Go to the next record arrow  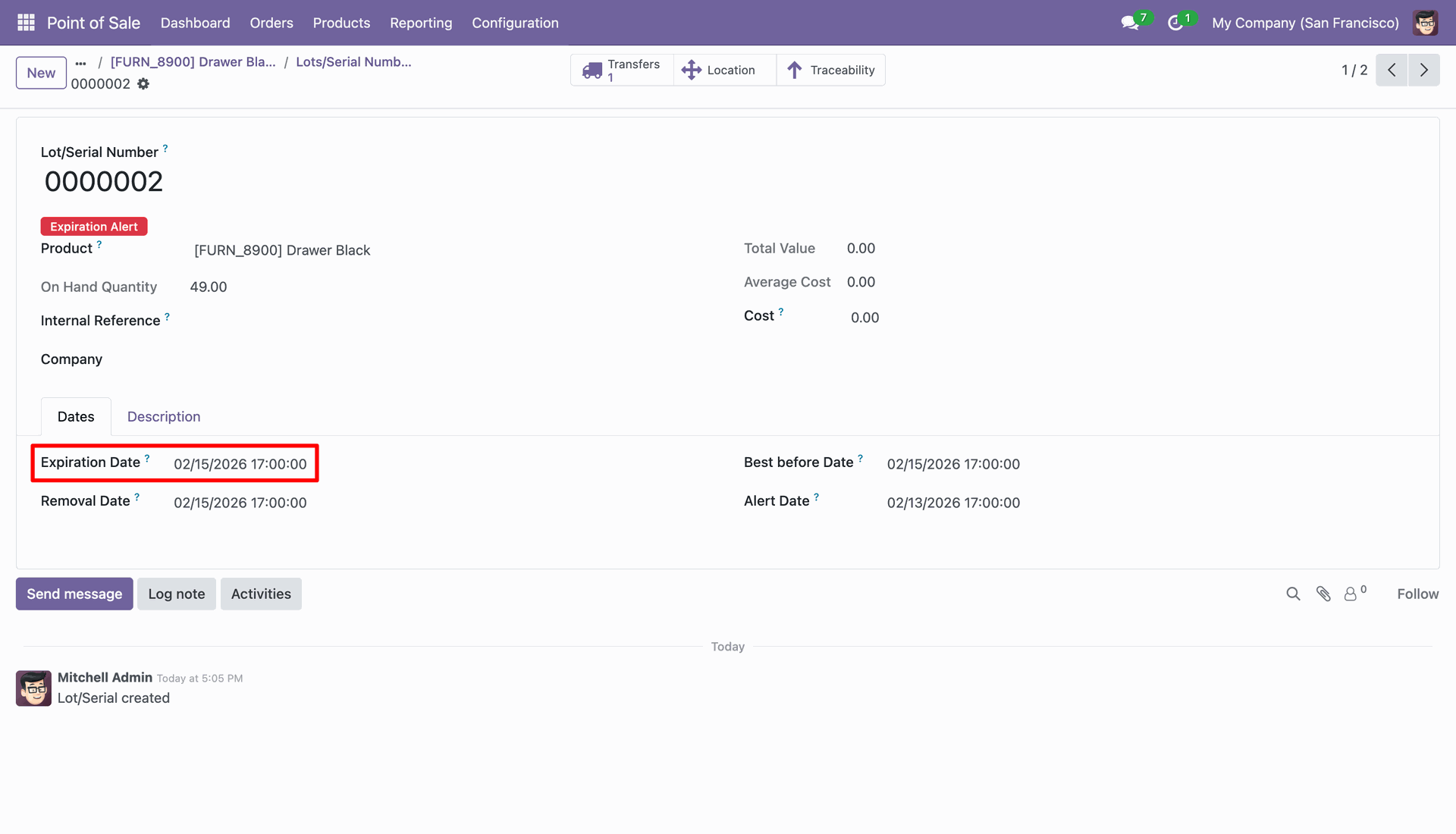click(x=1423, y=70)
